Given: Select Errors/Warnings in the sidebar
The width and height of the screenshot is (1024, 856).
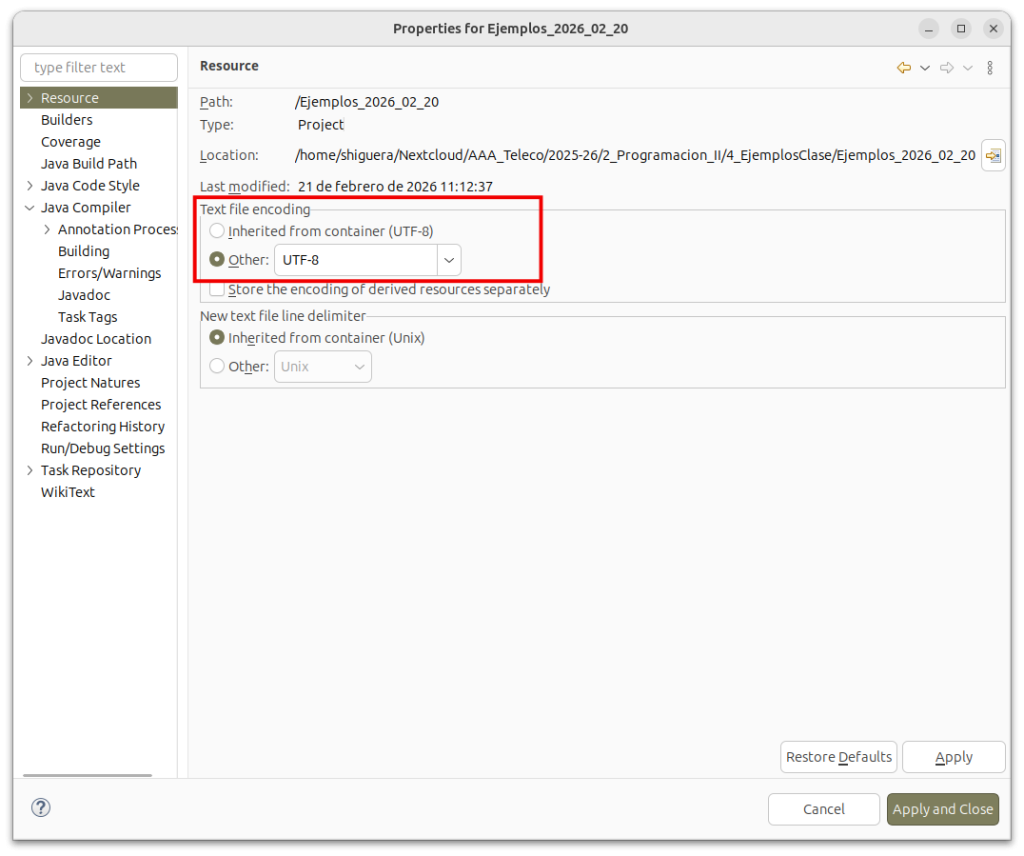Looking at the screenshot, I should click(x=109, y=273).
